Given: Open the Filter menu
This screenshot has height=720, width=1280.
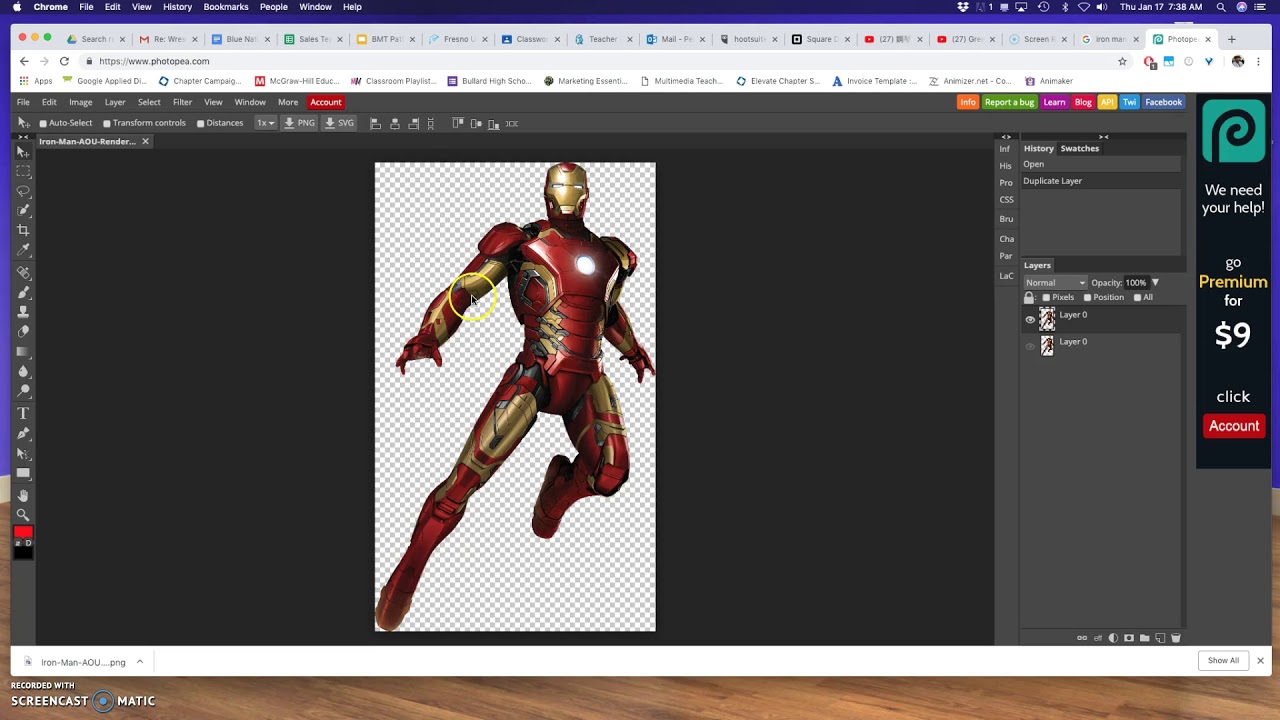Looking at the screenshot, I should pyautogui.click(x=182, y=102).
